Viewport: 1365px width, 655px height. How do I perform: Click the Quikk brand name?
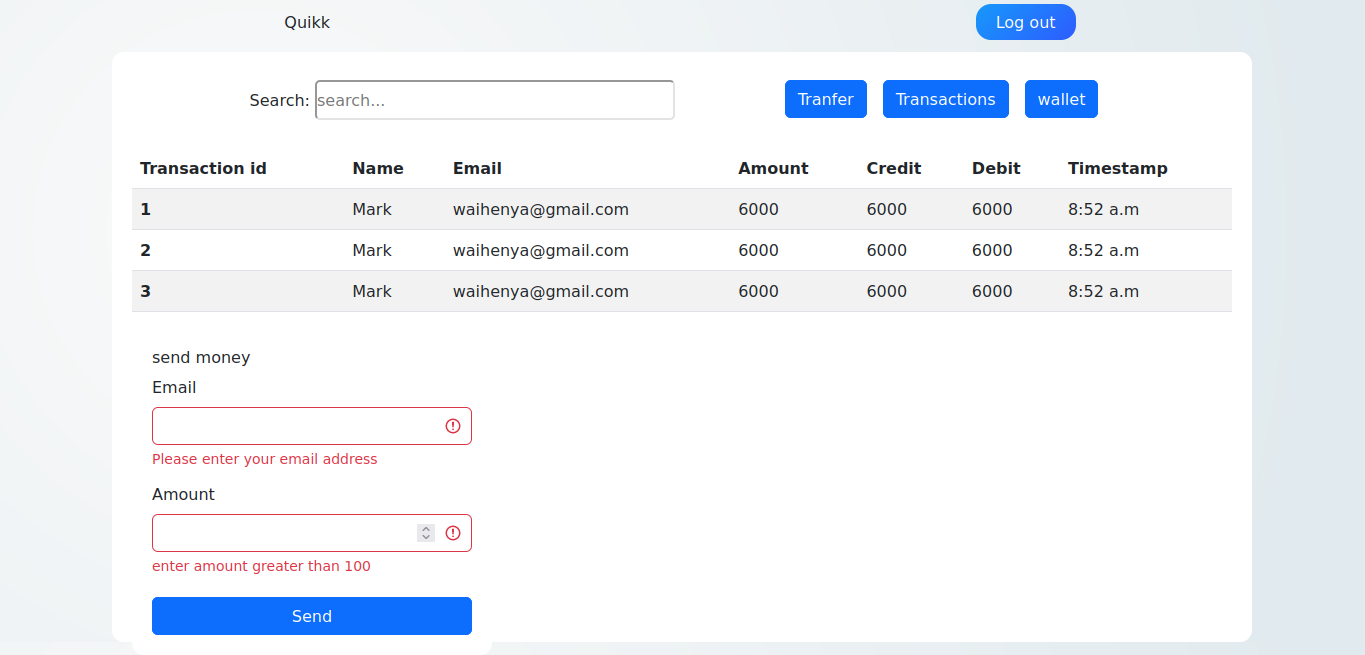coord(307,22)
